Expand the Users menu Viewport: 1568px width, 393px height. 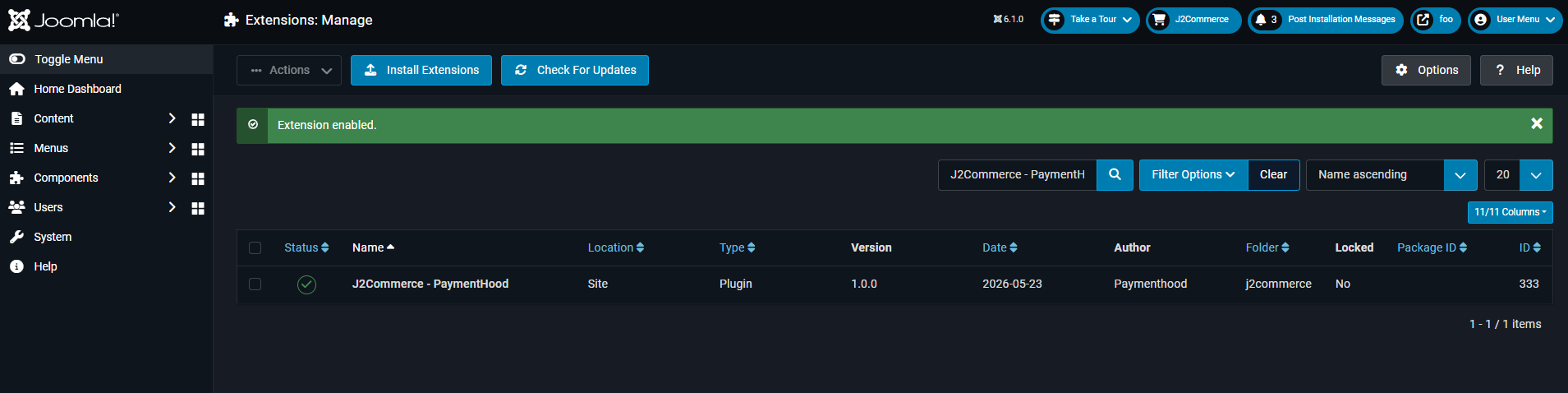pyautogui.click(x=48, y=207)
